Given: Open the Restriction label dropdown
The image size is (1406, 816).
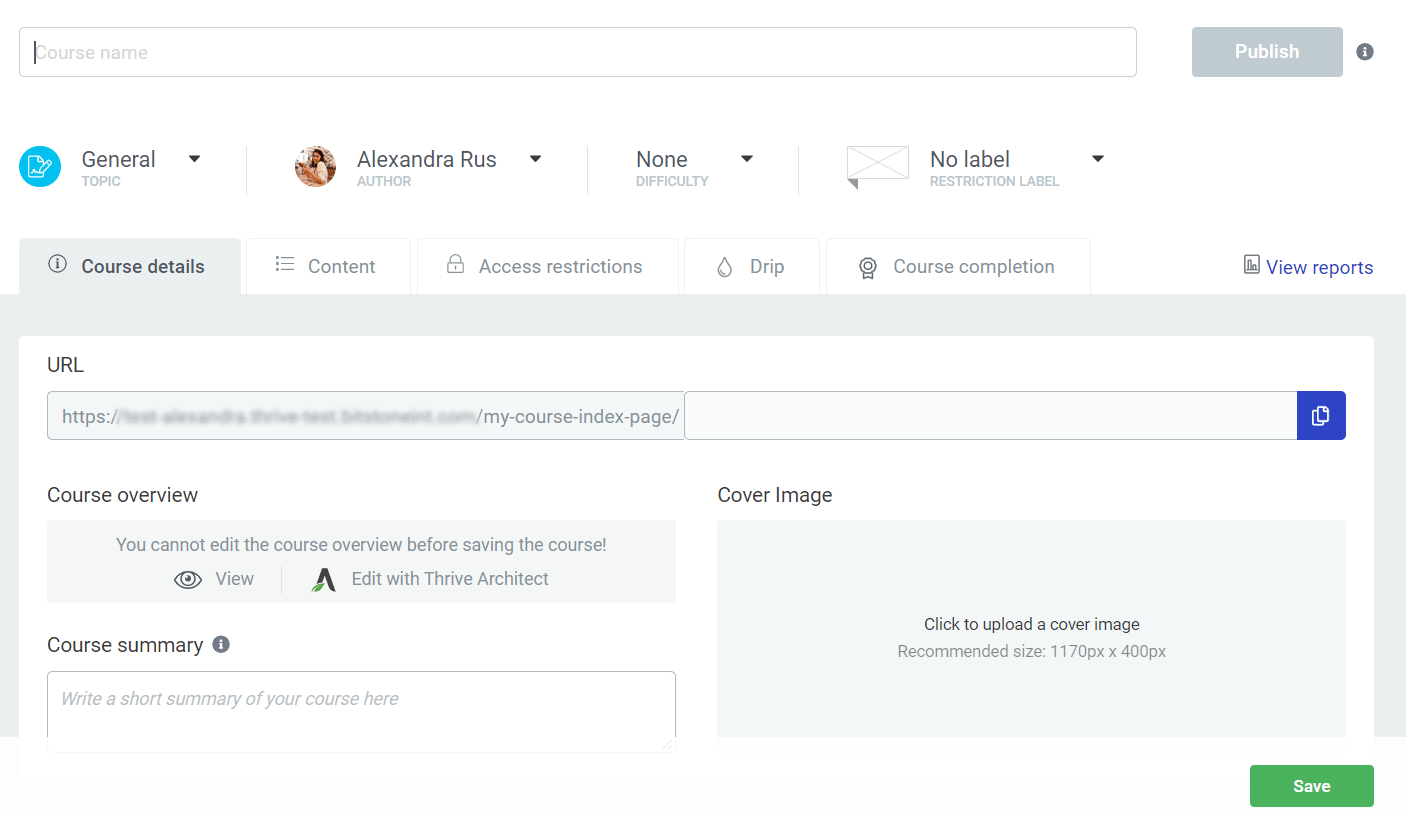Looking at the screenshot, I should [1097, 159].
